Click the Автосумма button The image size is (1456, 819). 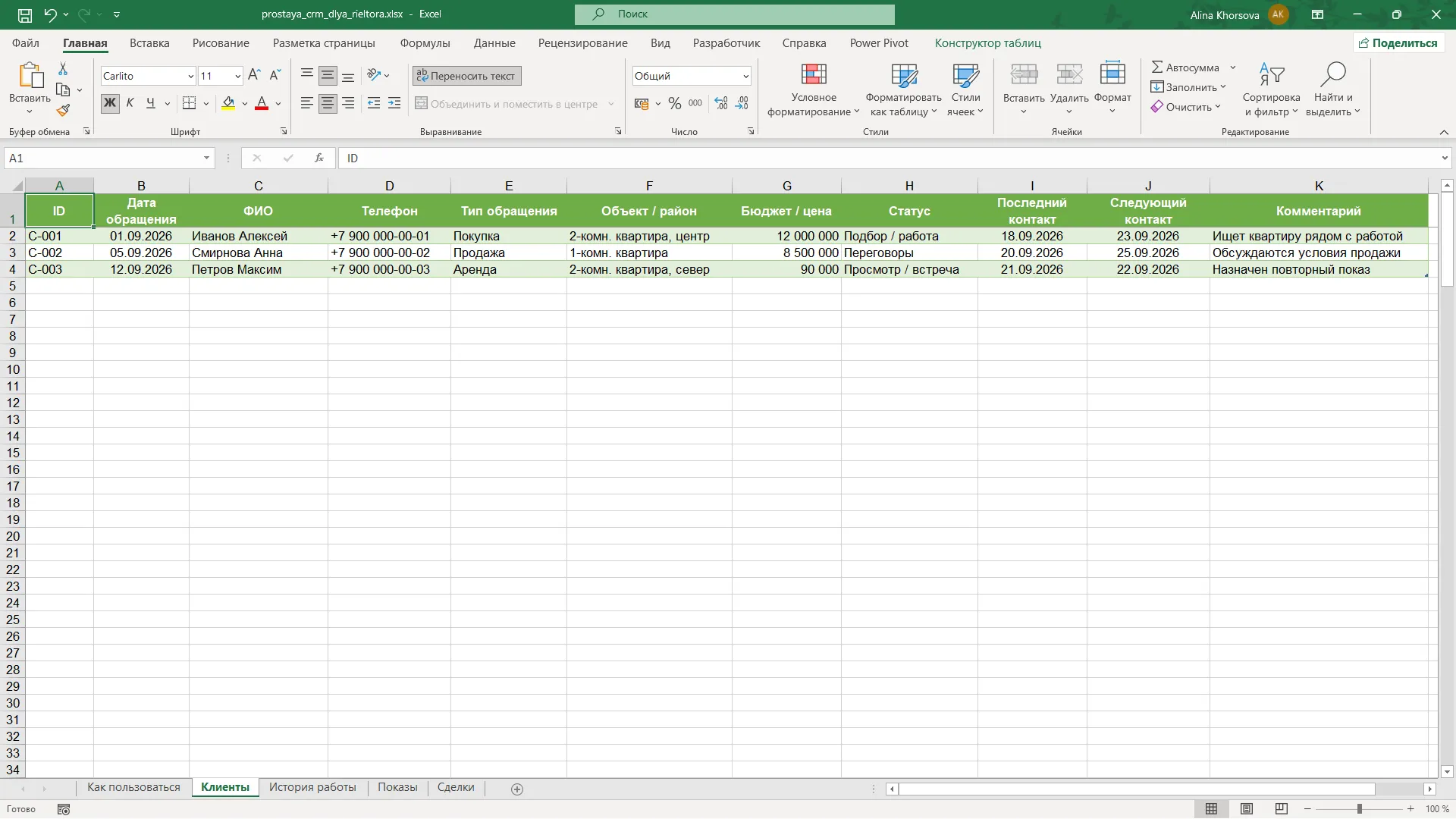click(1185, 67)
